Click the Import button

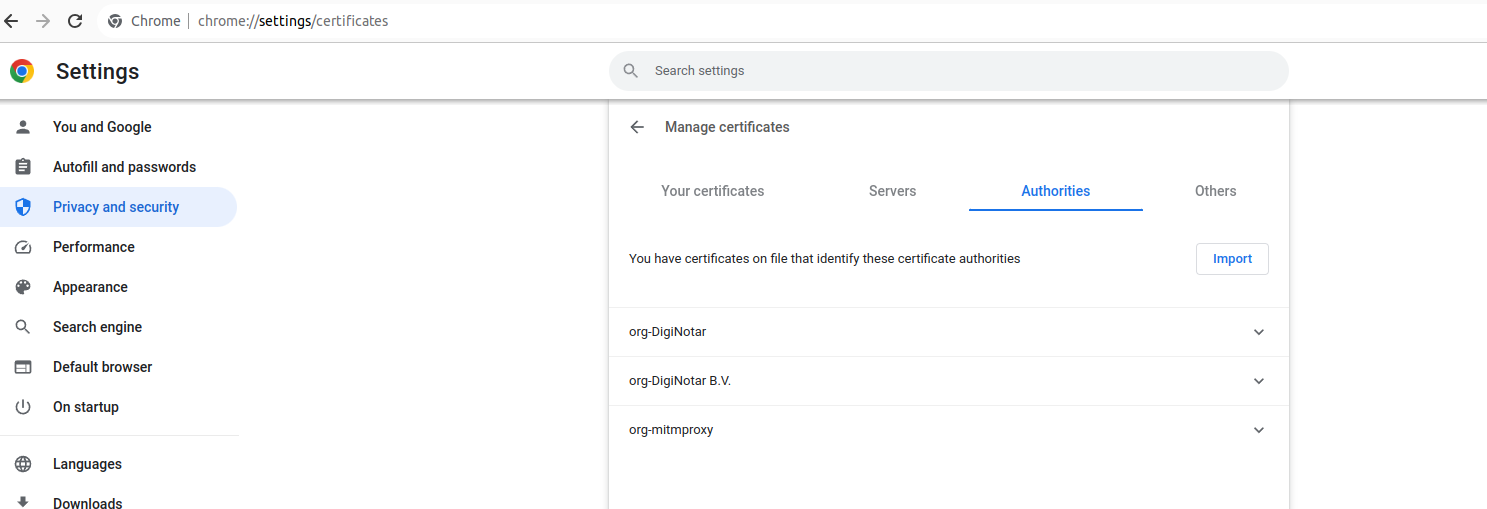pos(1232,259)
